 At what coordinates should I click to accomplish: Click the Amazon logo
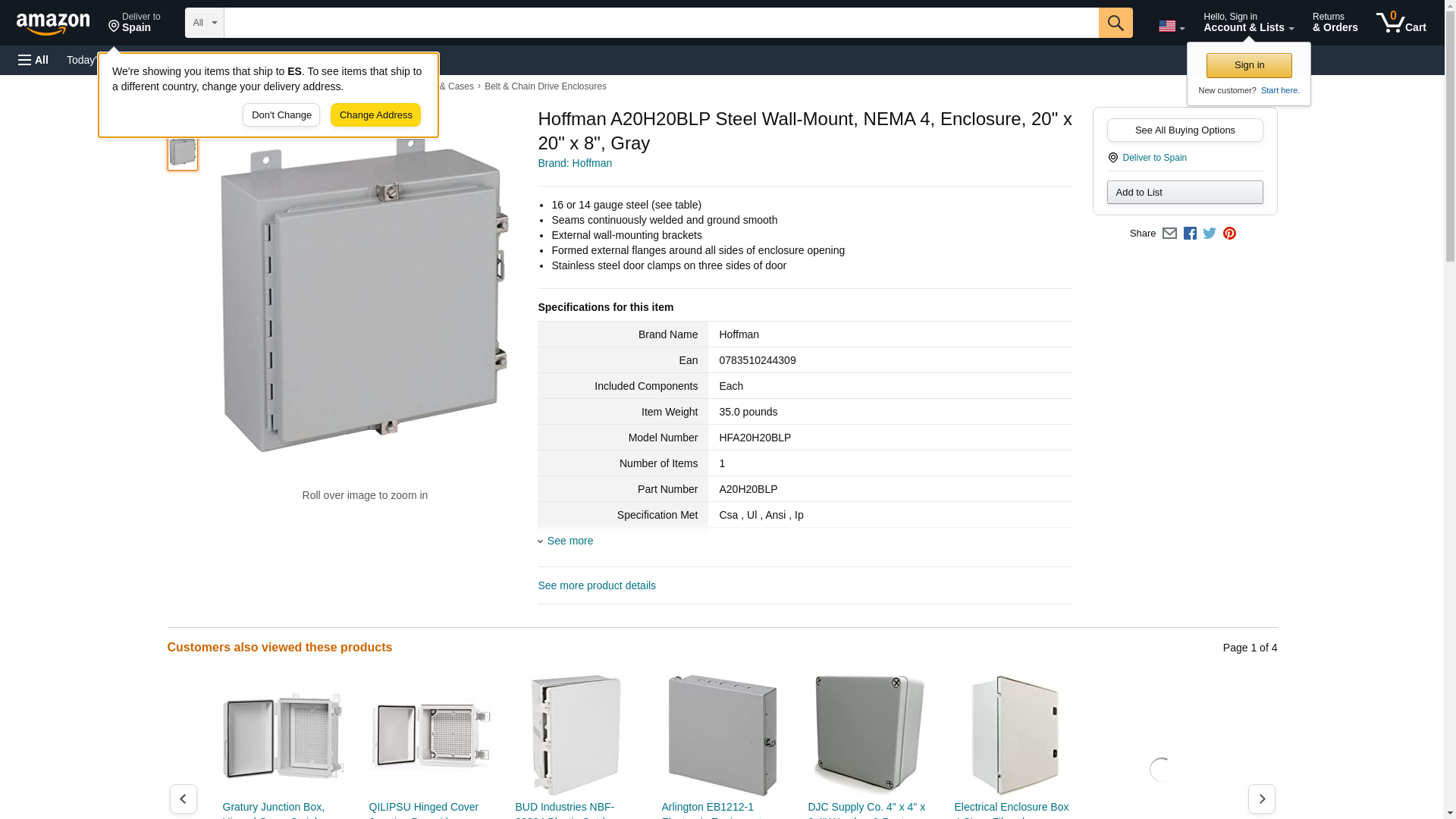pyautogui.click(x=53, y=24)
